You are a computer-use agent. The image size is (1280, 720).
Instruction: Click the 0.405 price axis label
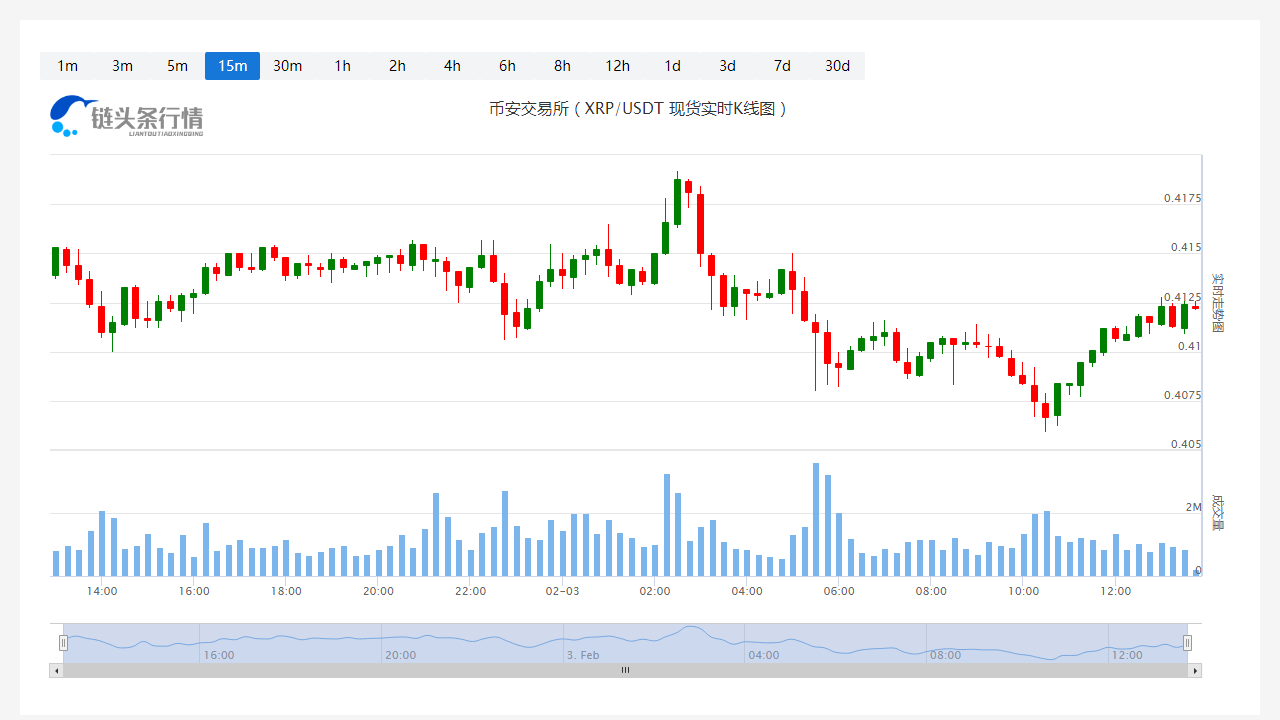(1186, 444)
